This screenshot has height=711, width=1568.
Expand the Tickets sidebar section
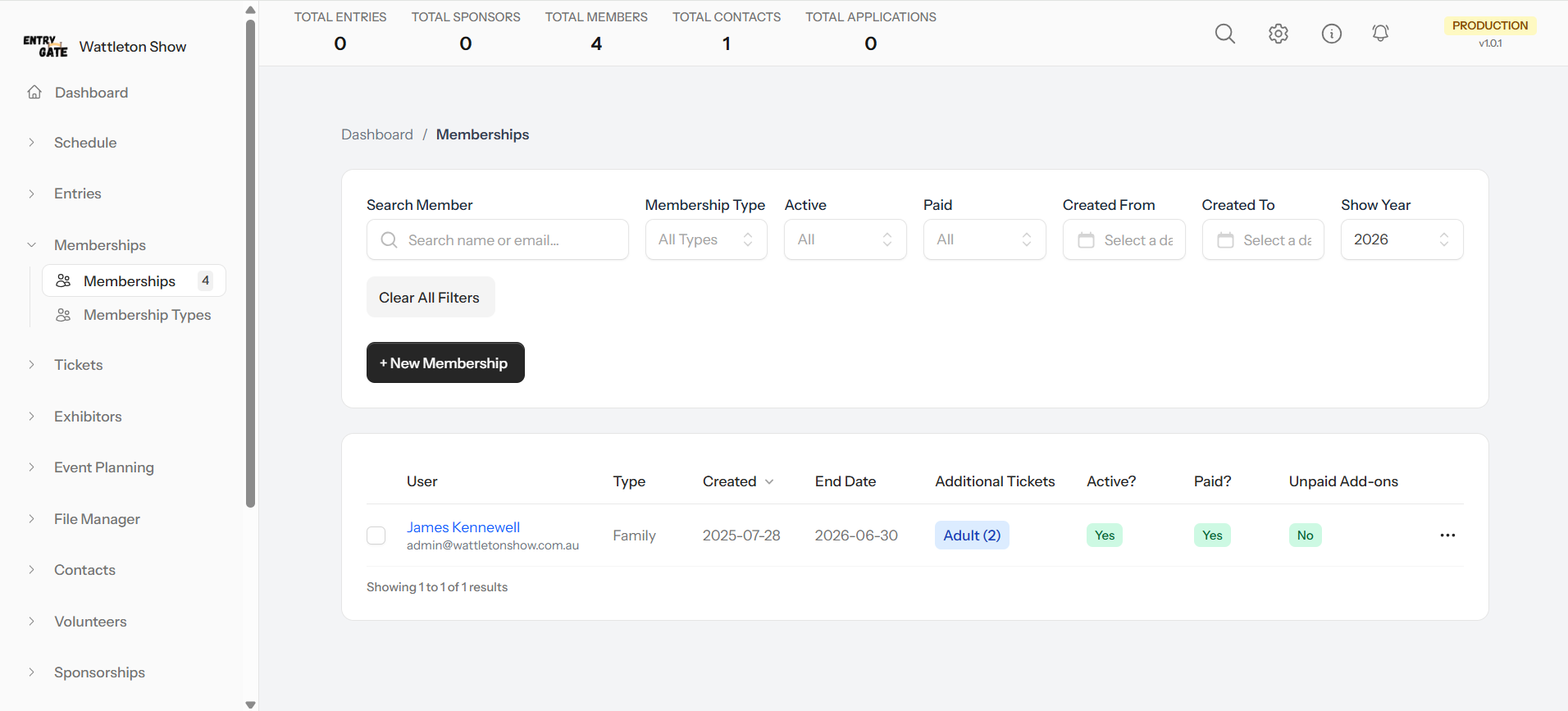pos(79,365)
